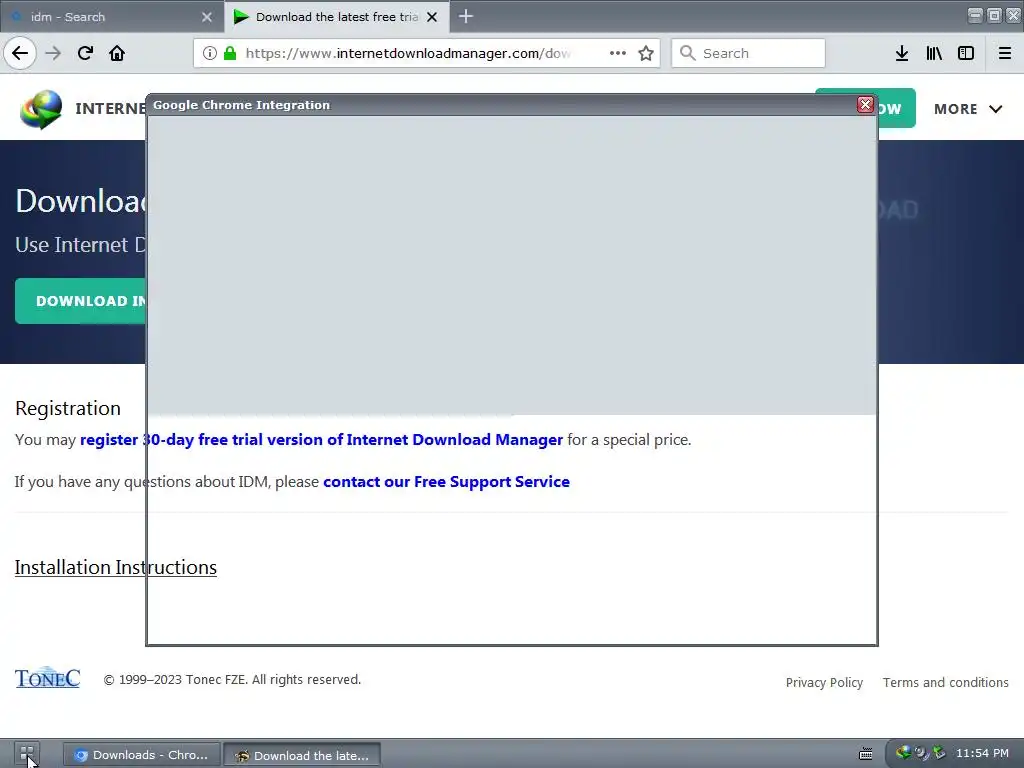The height and width of the screenshot is (768, 1024).
Task: Toggle the sidebar view icon
Action: 966,53
